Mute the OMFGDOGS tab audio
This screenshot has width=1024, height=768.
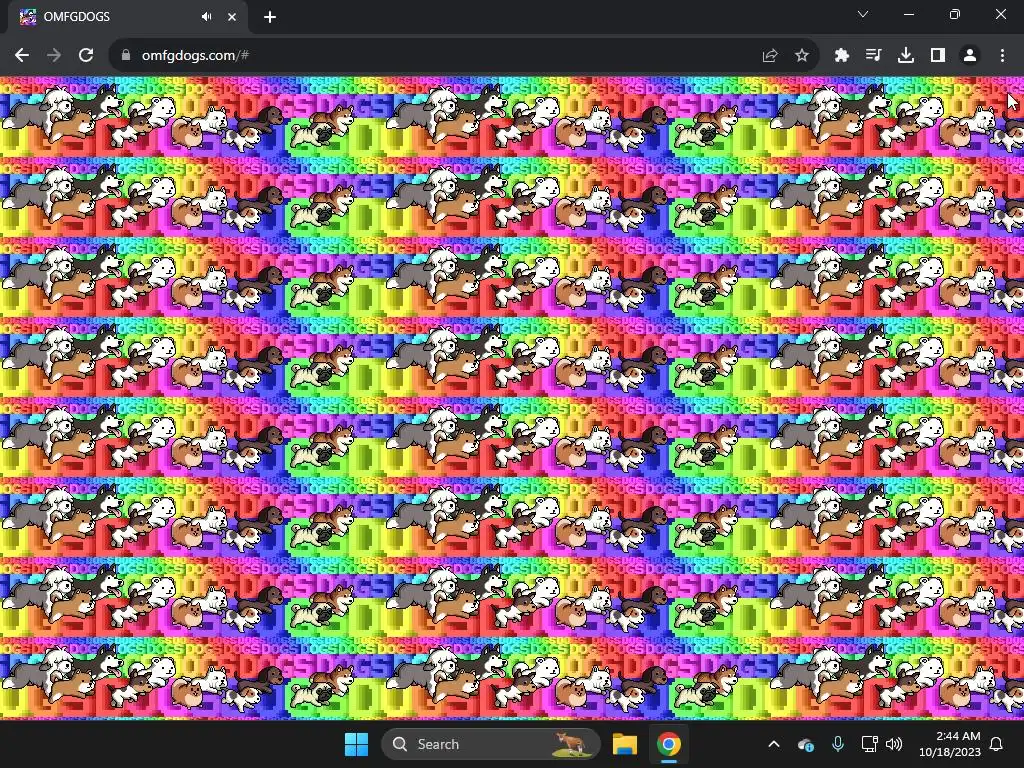206,17
